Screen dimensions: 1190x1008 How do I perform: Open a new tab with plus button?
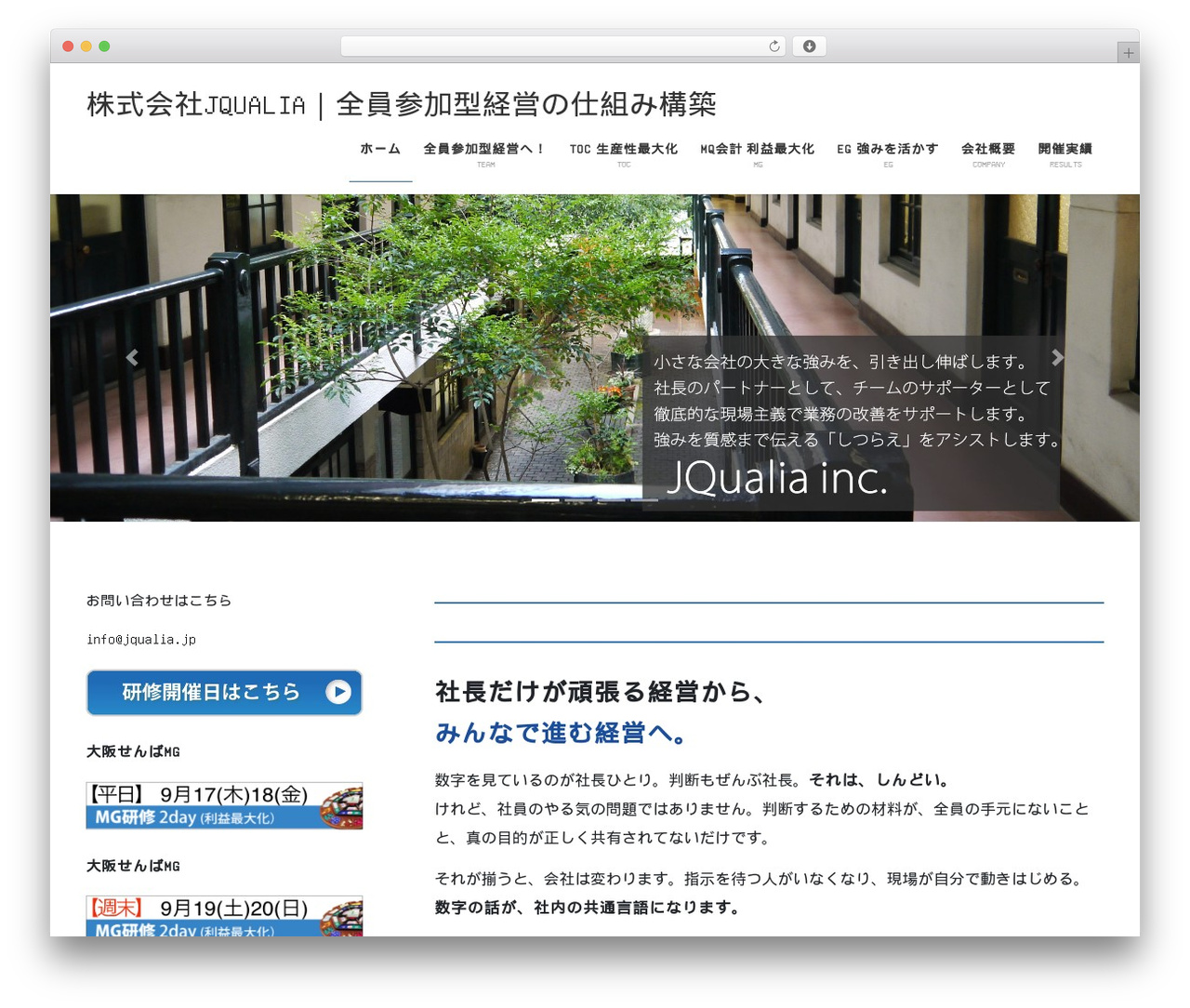click(x=1128, y=53)
